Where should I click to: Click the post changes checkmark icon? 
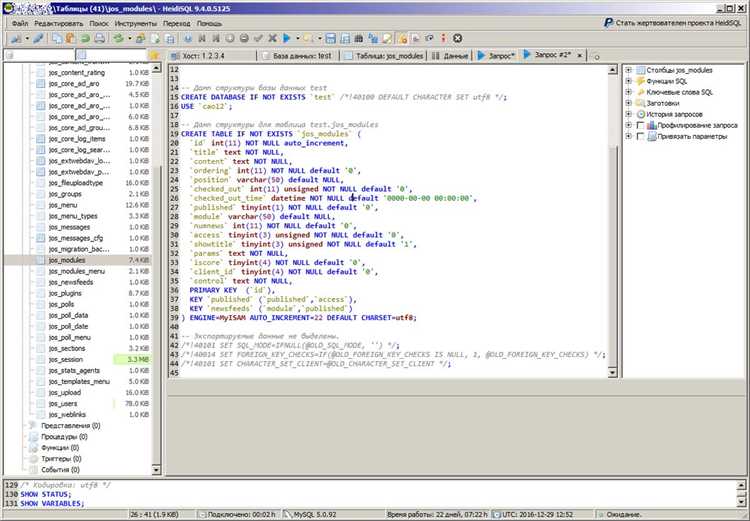(258, 39)
